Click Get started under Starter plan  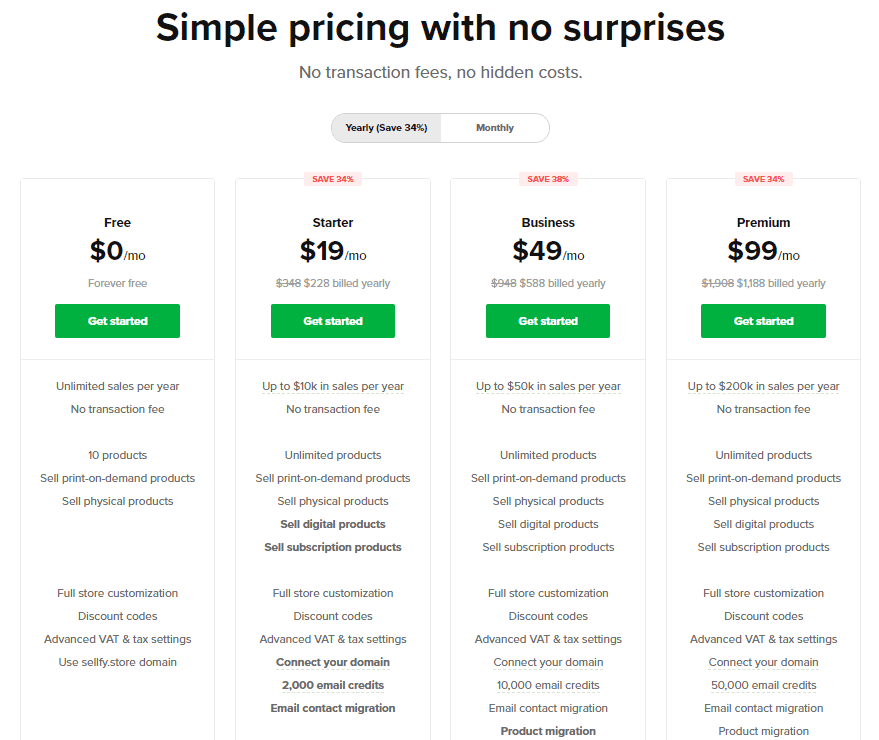pos(333,321)
